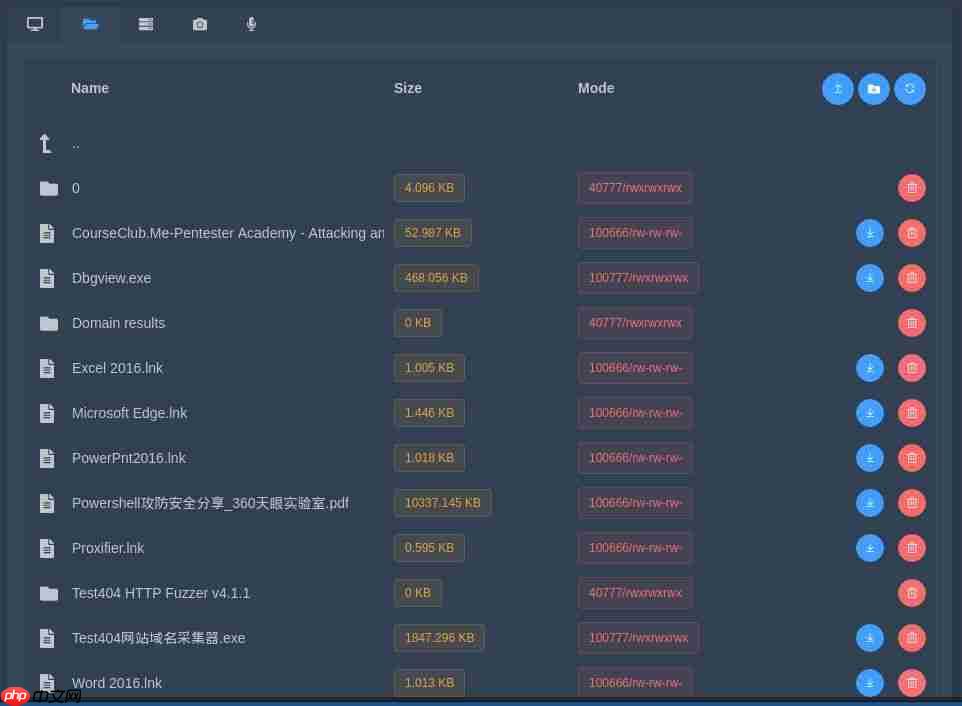
Task: Upload a file to current directory
Action: [x=838, y=89]
